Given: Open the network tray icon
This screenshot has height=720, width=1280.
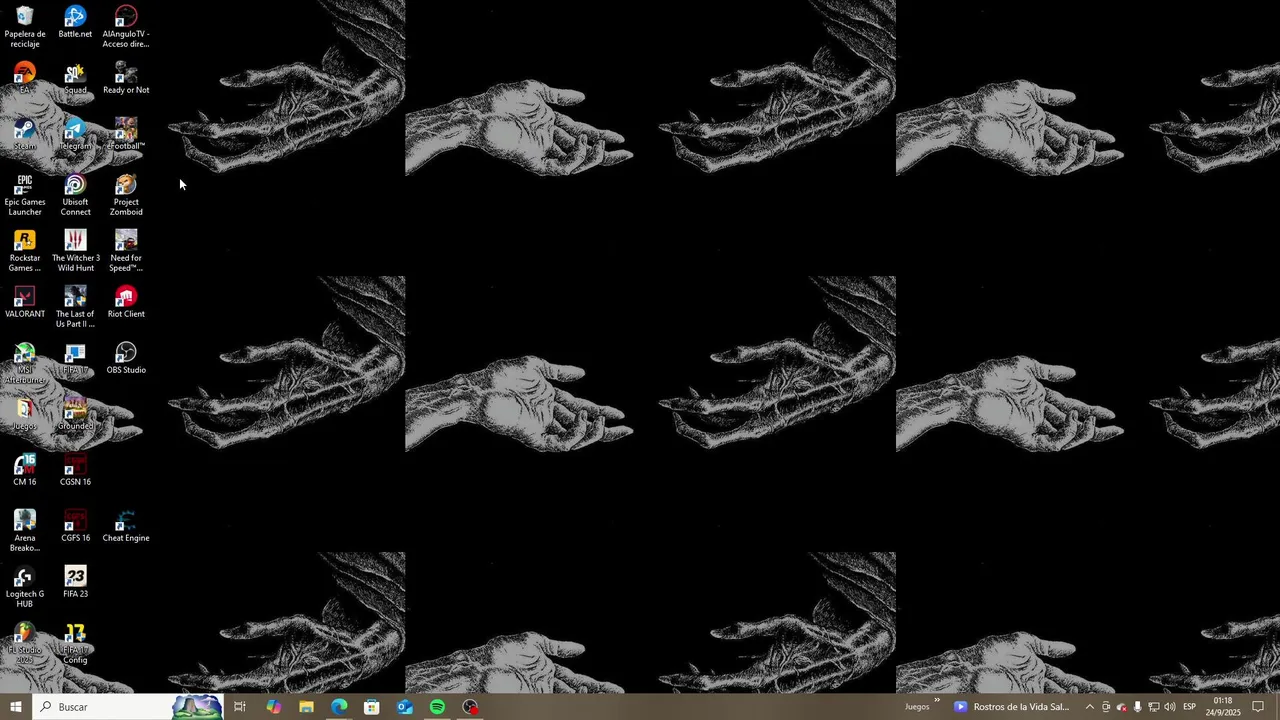Looking at the screenshot, I should (1154, 707).
